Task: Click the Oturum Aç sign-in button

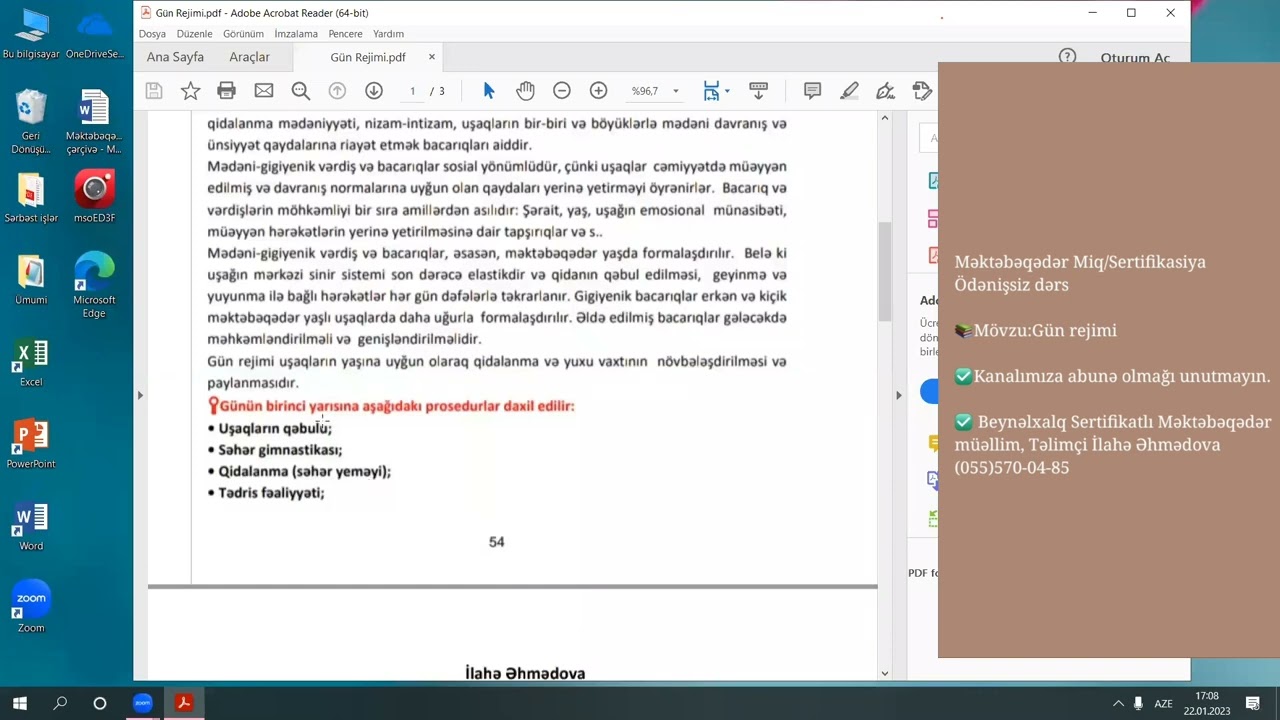Action: [1135, 58]
